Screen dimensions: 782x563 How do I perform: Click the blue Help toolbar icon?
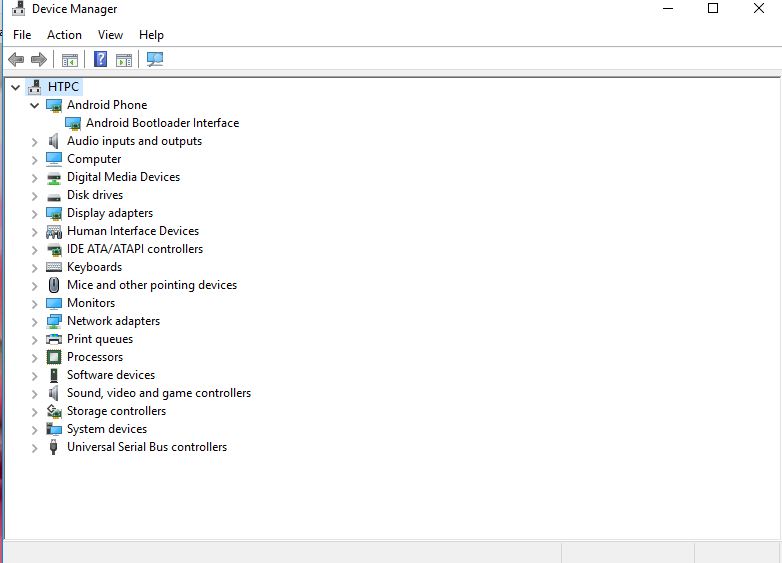(100, 60)
